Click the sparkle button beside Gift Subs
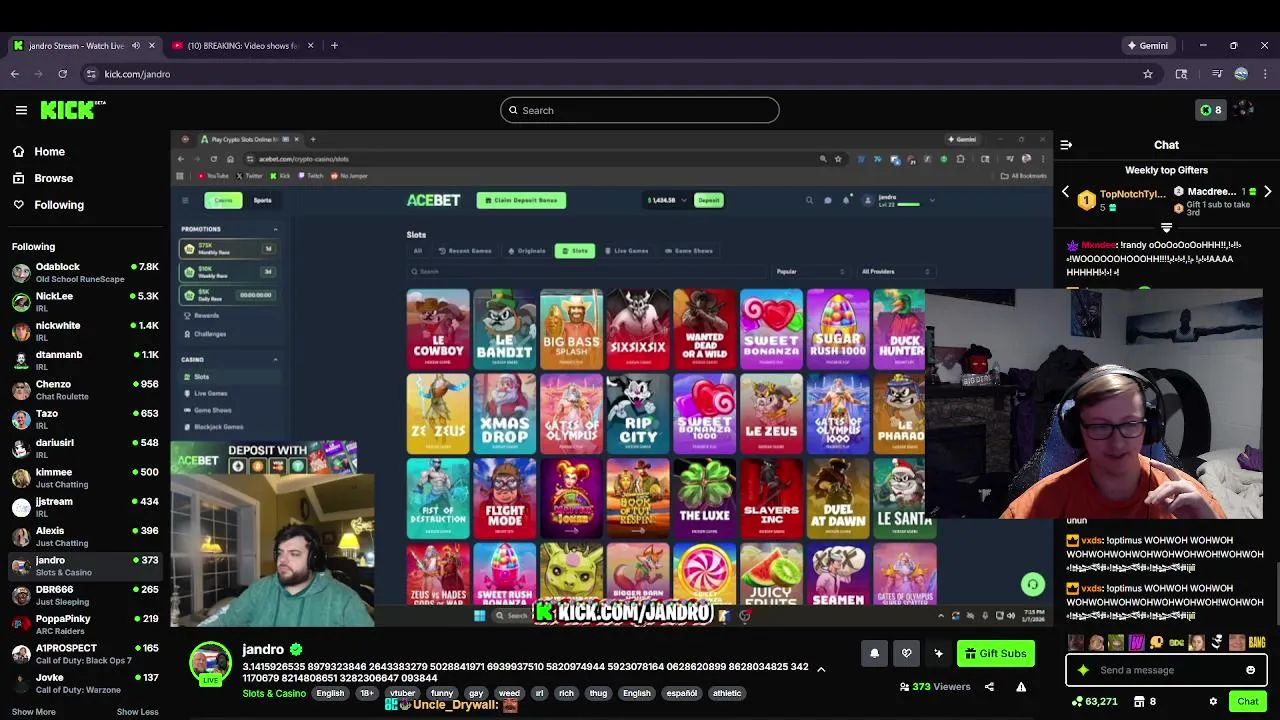Image resolution: width=1280 pixels, height=720 pixels. (x=938, y=653)
